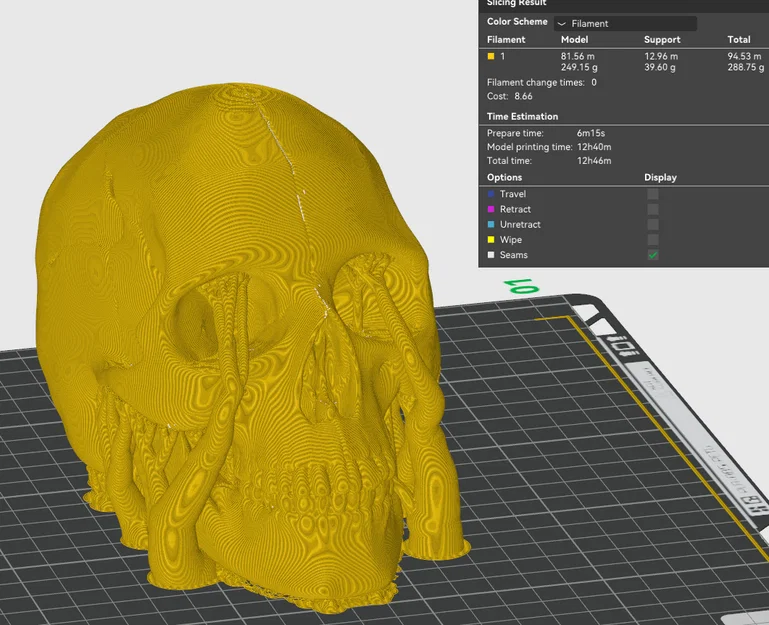The image size is (769, 625).
Task: Click the Support weight 39.60 g
Action: click(x=660, y=67)
